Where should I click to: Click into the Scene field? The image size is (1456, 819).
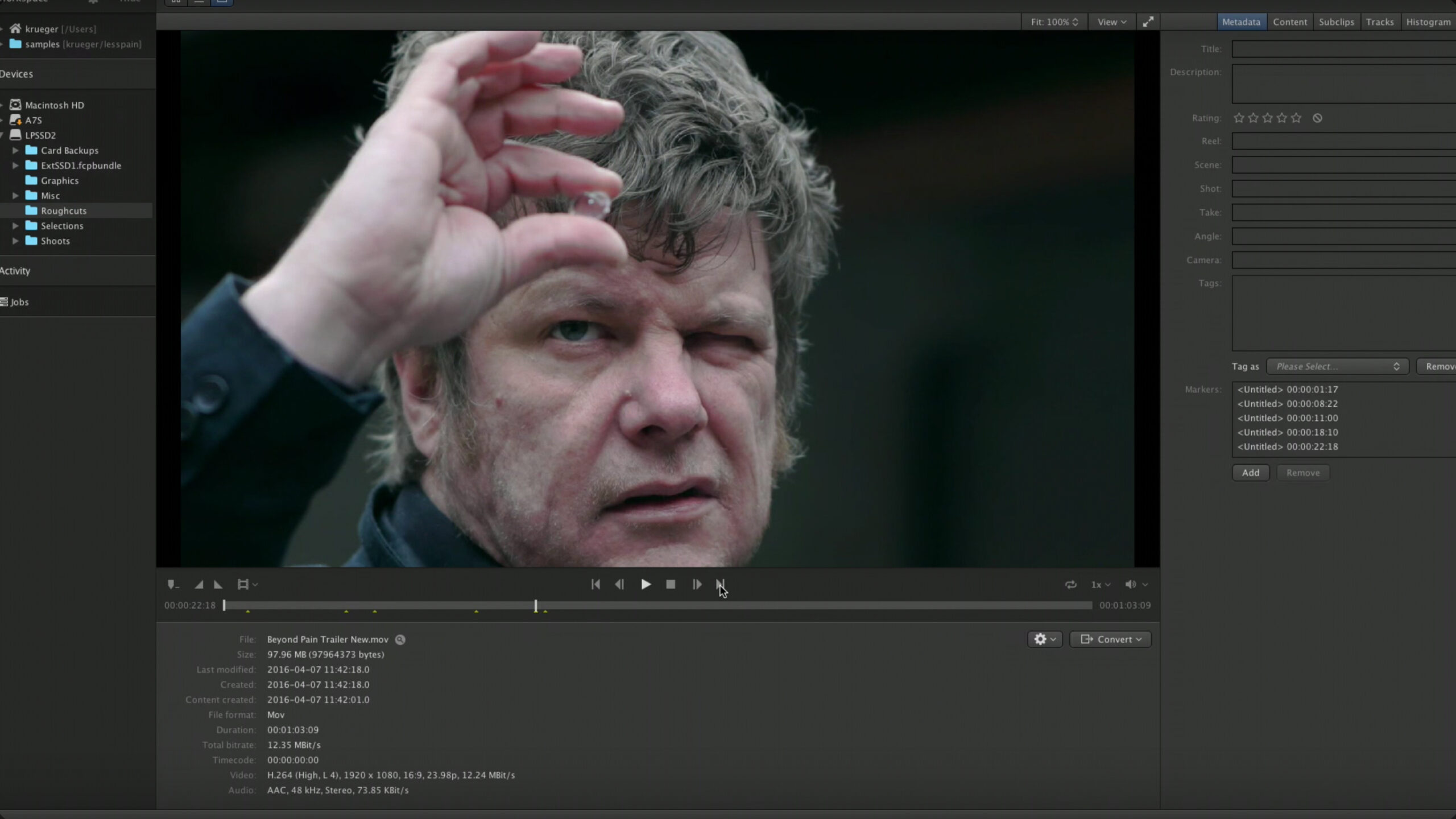(1344, 165)
